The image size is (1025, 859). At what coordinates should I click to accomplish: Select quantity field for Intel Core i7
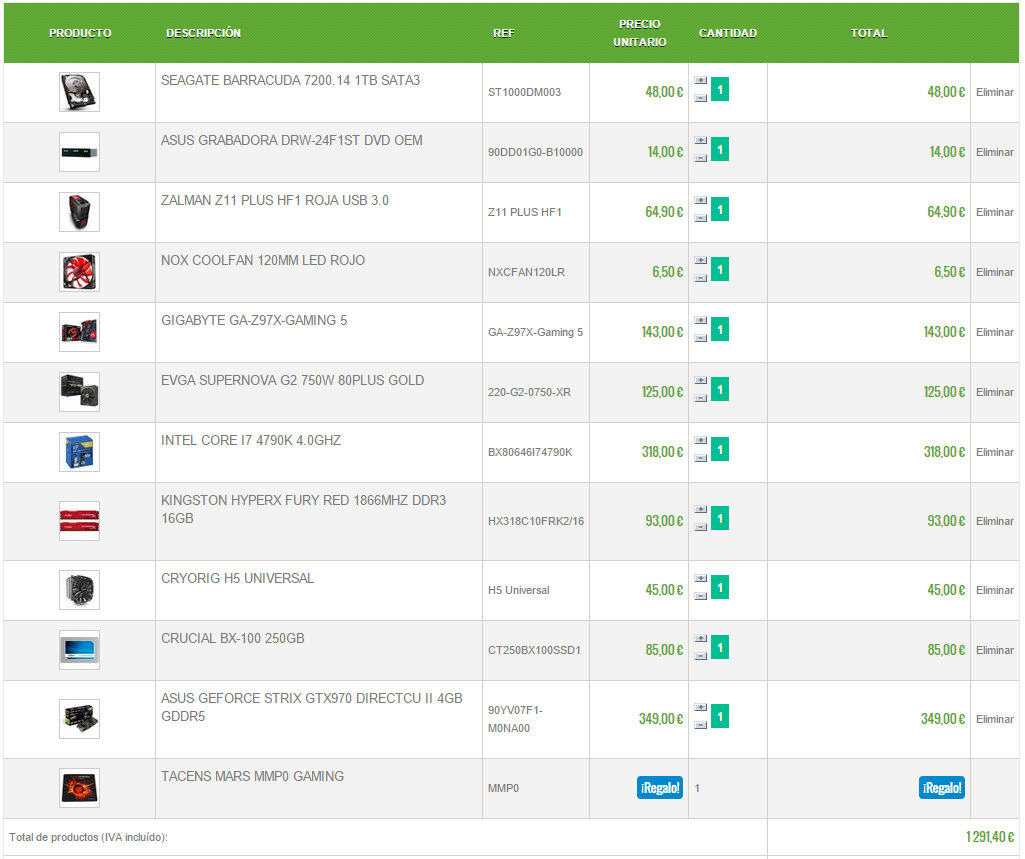pos(720,450)
